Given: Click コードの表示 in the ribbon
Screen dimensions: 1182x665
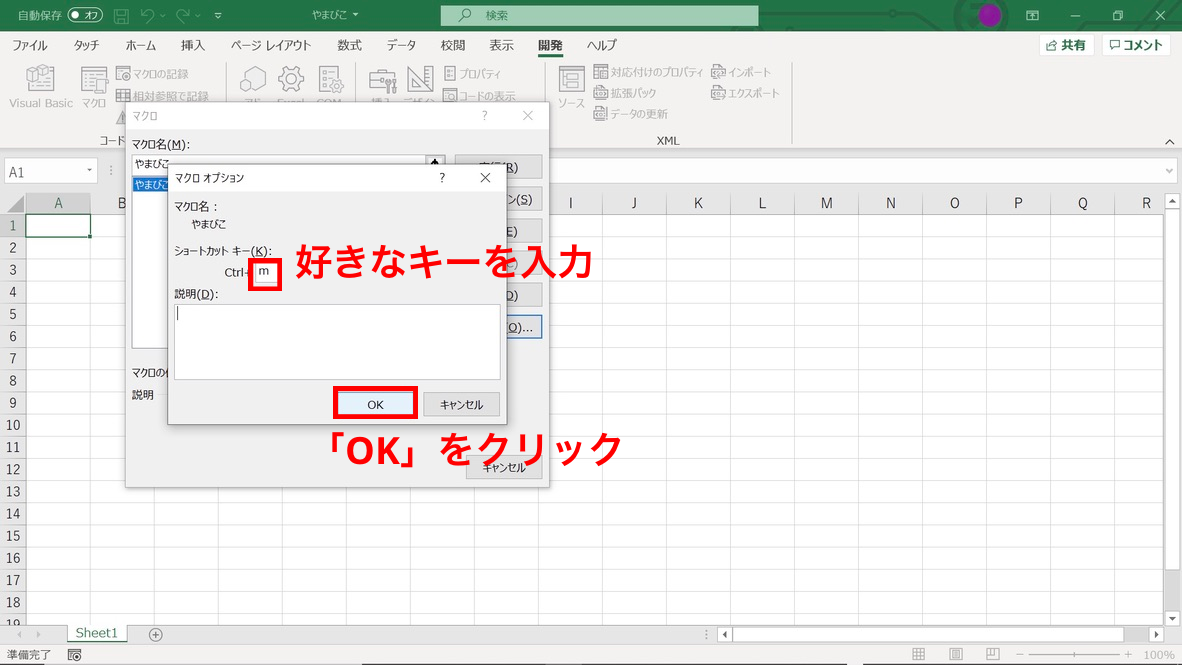Looking at the screenshot, I should [x=479, y=96].
